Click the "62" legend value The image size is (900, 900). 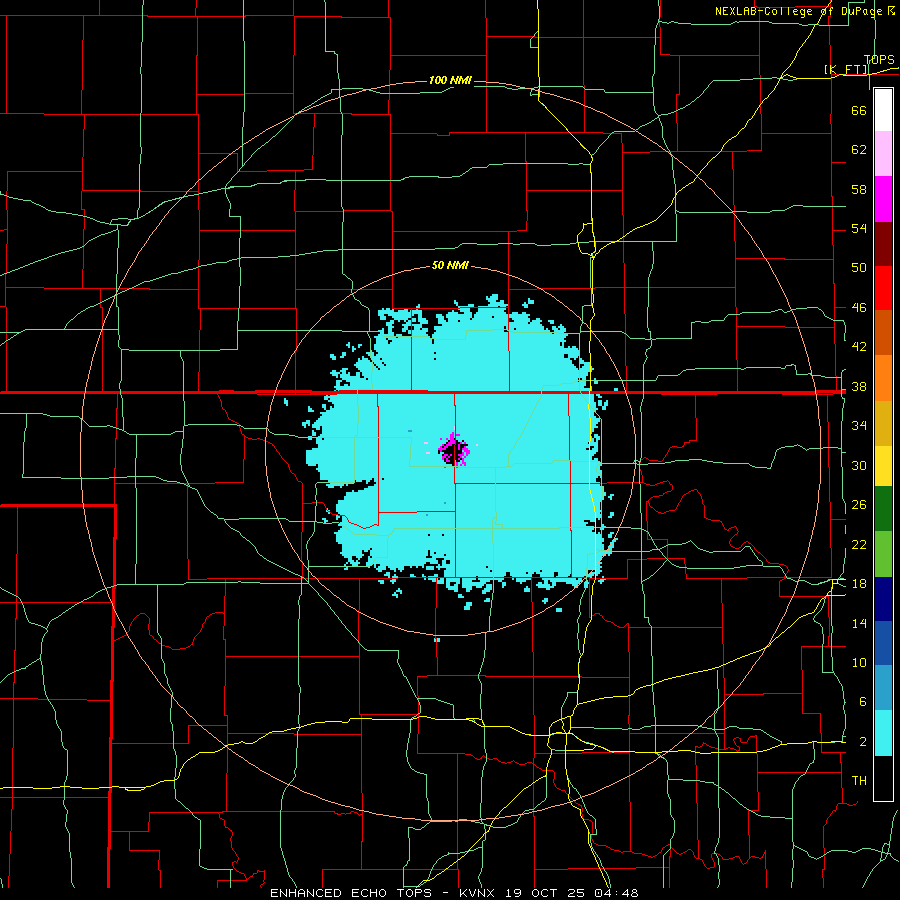859,150
